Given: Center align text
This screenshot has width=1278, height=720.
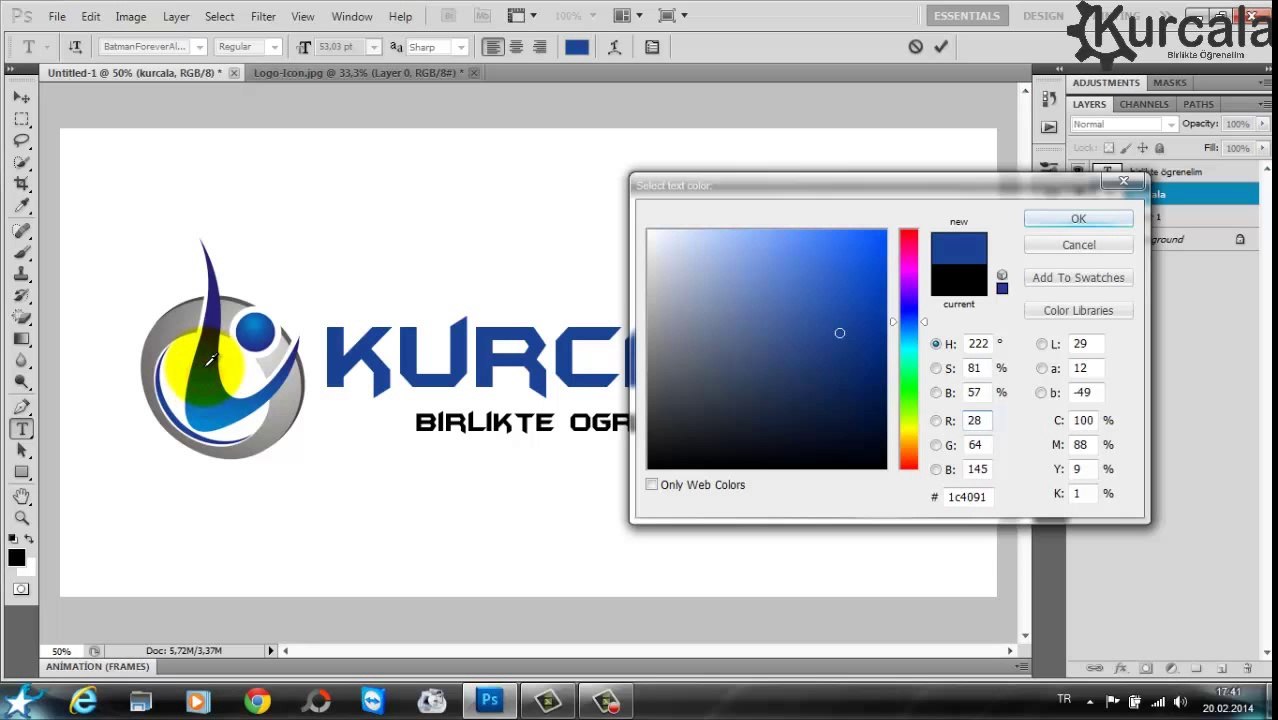Looking at the screenshot, I should click(516, 47).
